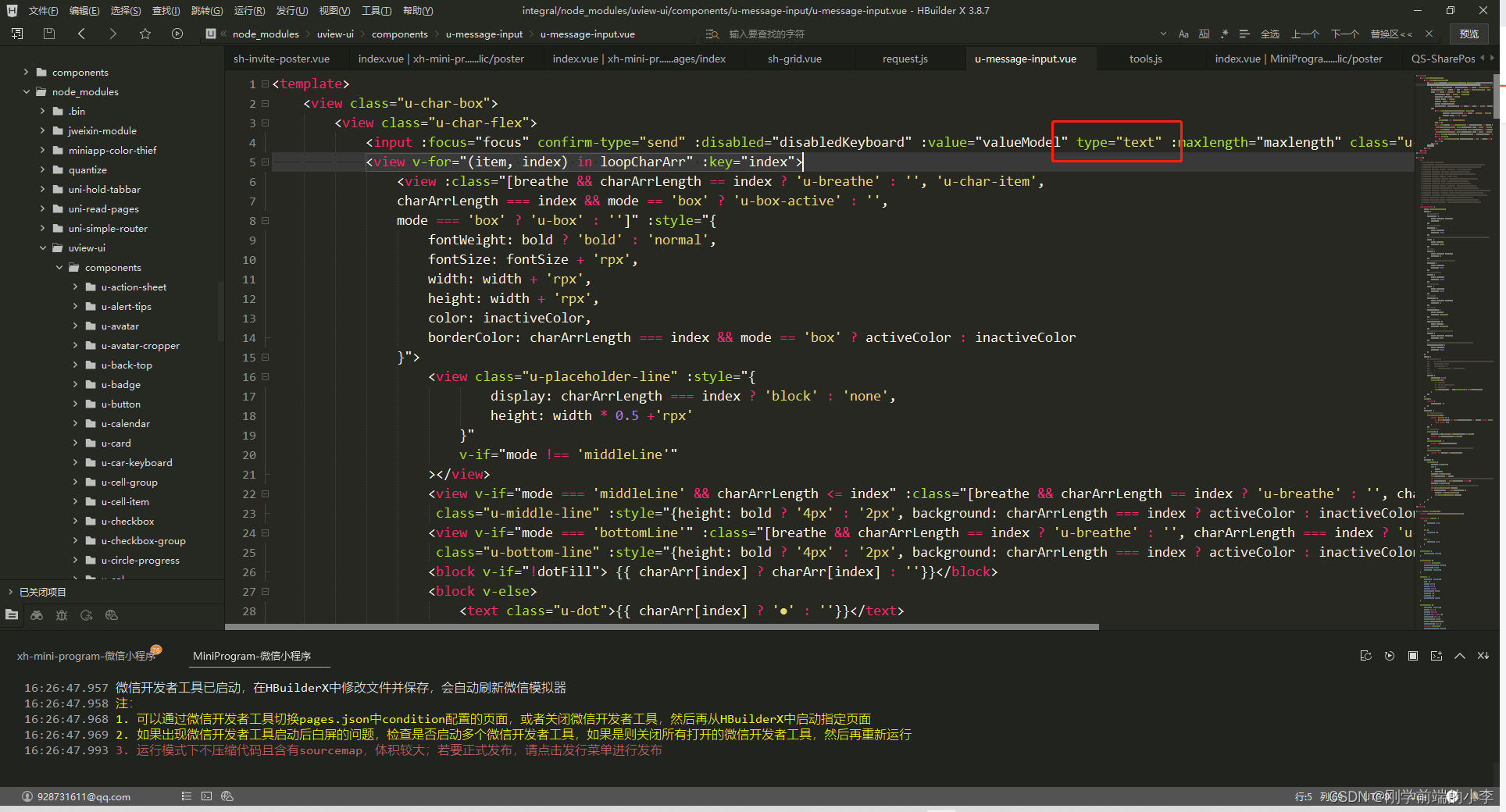Open the 发行(U) menu

tap(292, 11)
